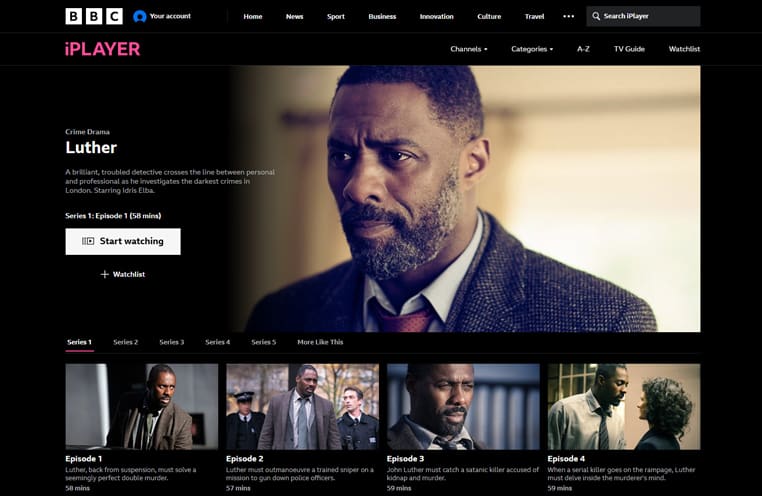
Task: Open the TV Guide
Action: 629,49
